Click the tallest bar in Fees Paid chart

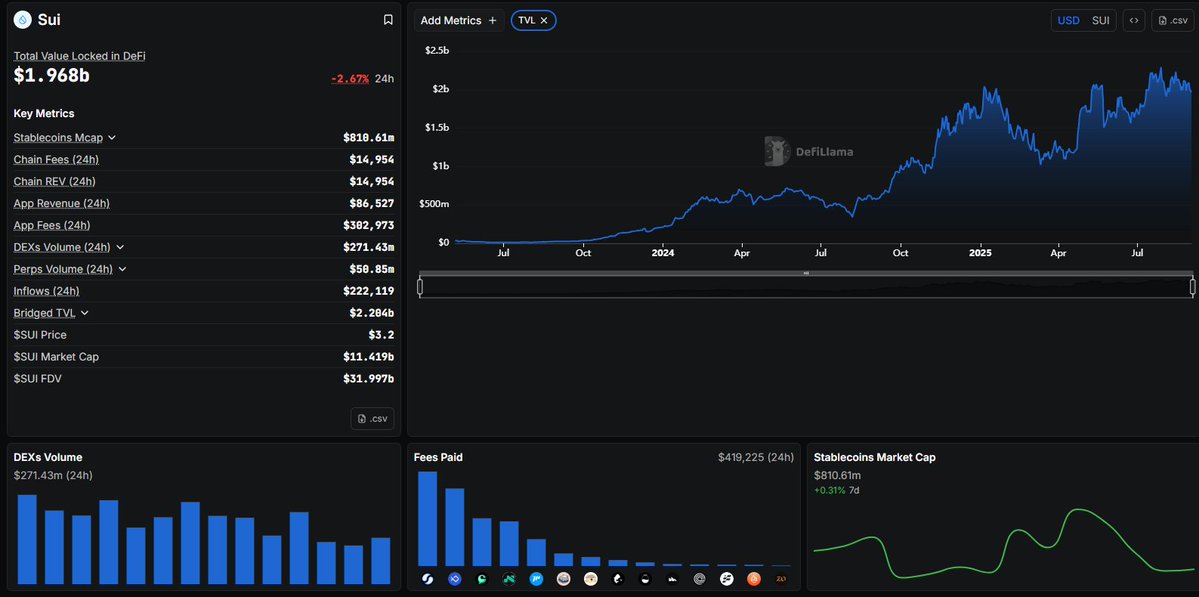click(427, 518)
